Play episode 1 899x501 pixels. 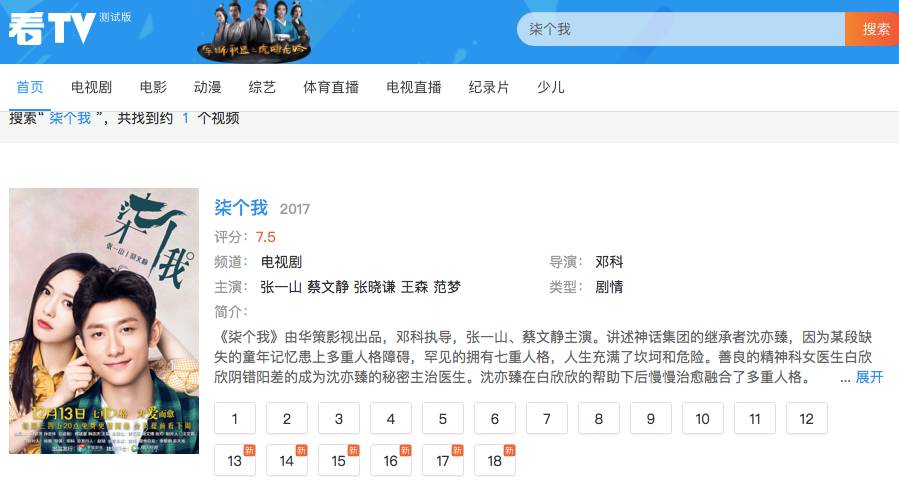coord(234,418)
